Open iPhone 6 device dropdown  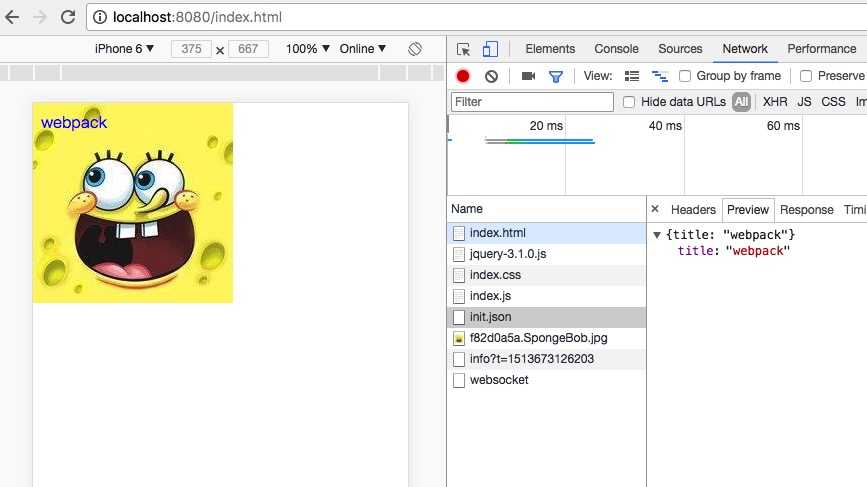point(124,49)
